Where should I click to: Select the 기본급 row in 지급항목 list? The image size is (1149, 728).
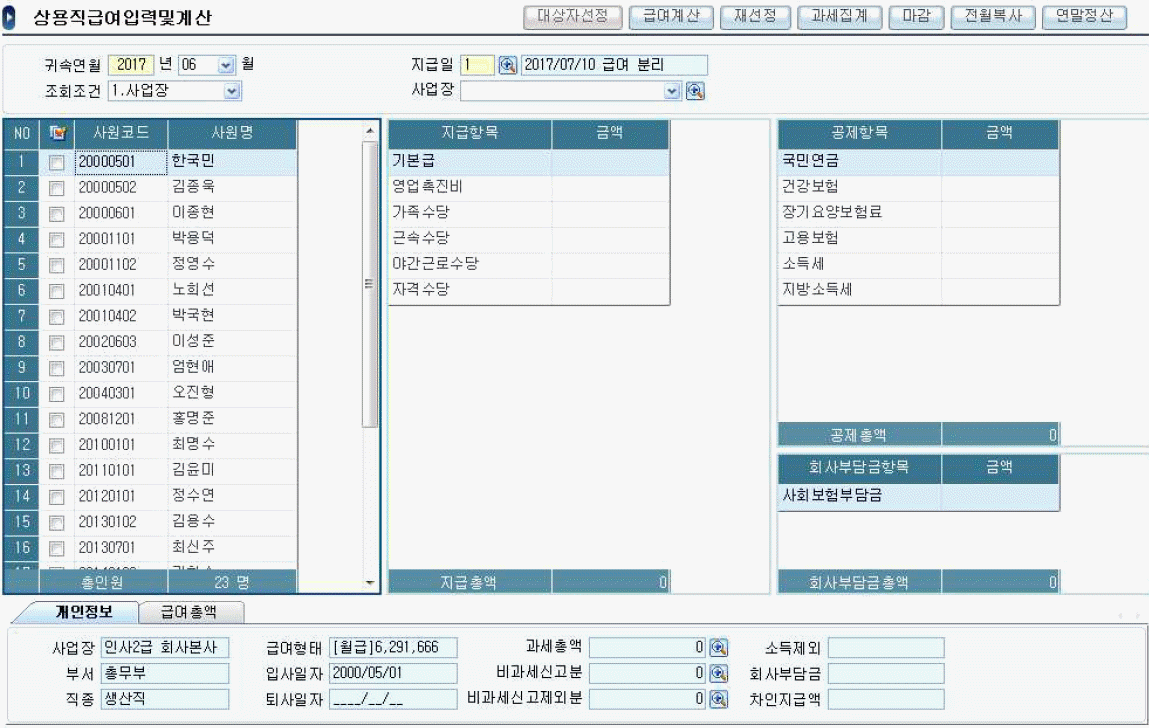[469, 160]
